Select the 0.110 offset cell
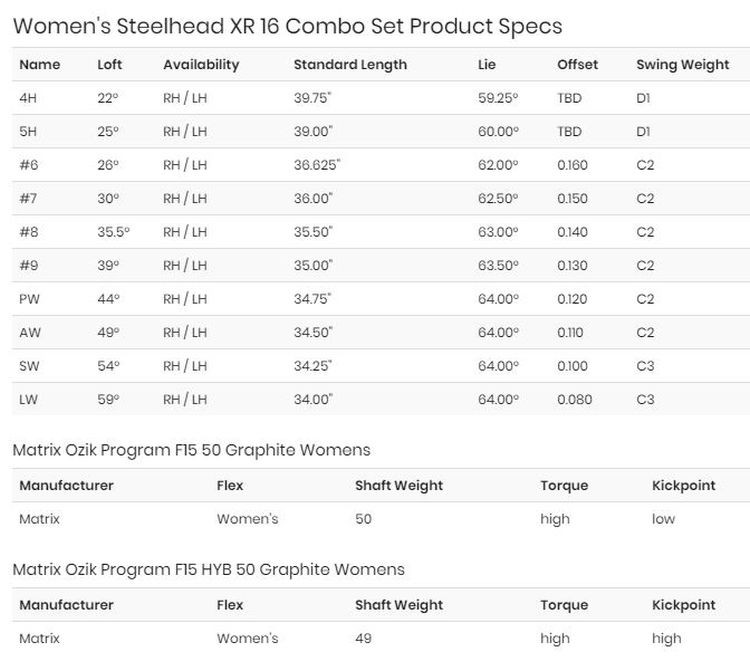Image resolution: width=750 pixels, height=662 pixels. tap(572, 333)
